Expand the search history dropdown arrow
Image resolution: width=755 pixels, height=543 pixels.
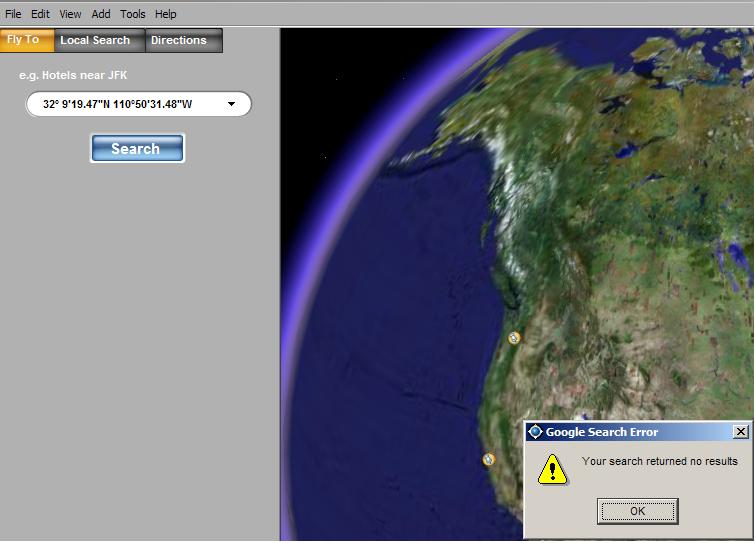click(231, 104)
